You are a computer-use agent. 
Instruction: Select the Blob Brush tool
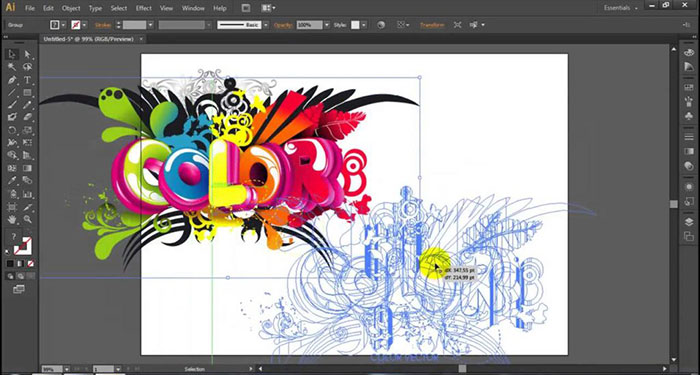(12, 118)
